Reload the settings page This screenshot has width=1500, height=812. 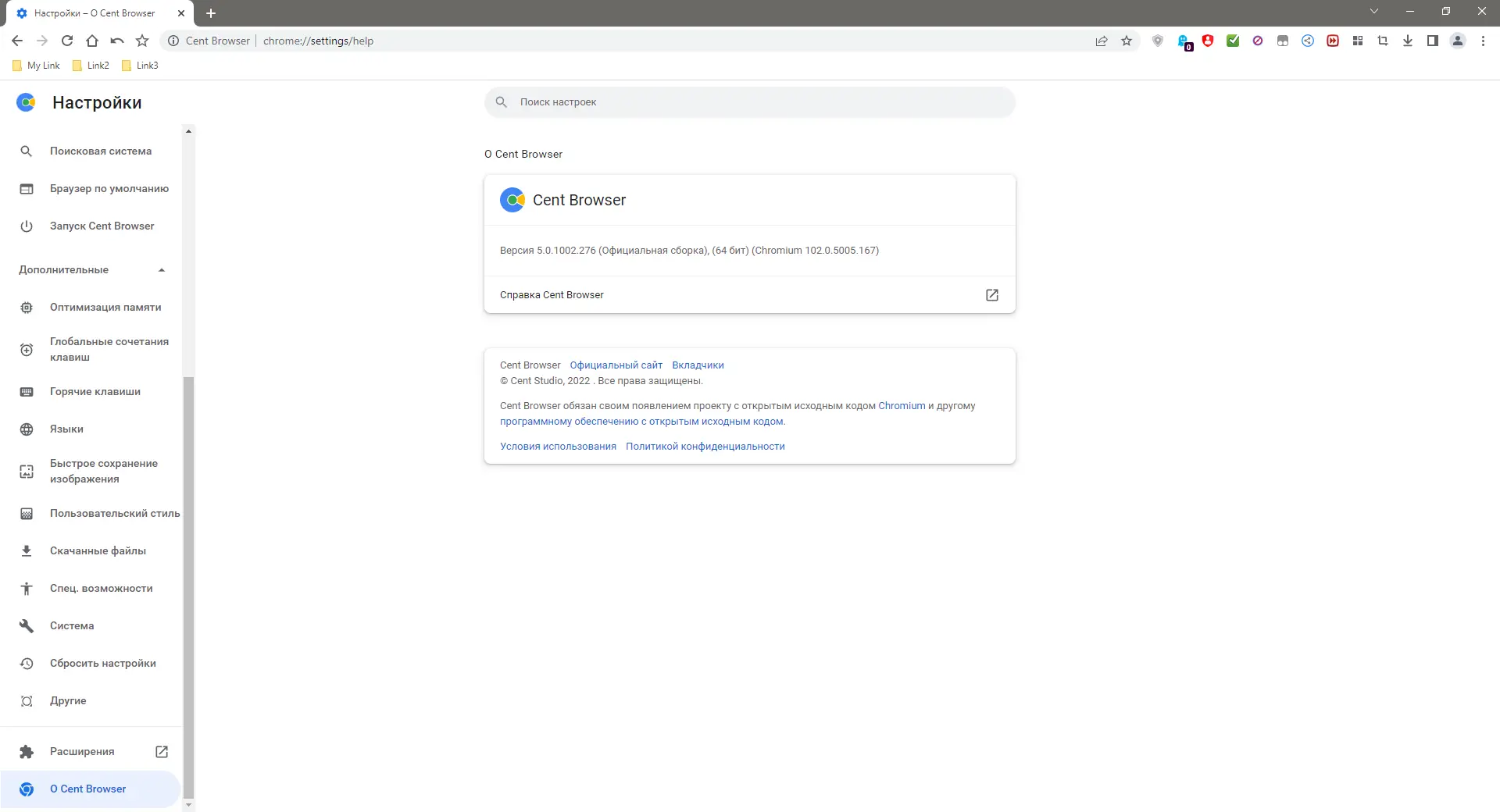[67, 41]
